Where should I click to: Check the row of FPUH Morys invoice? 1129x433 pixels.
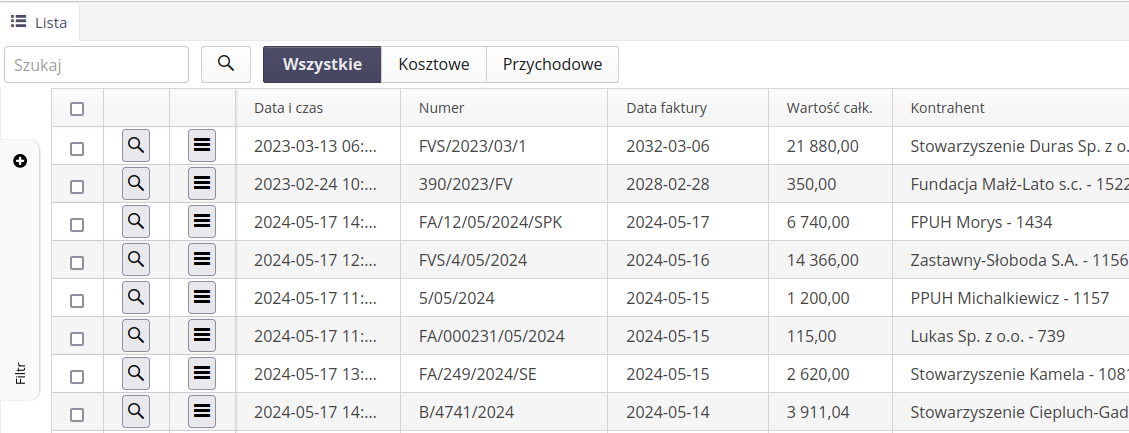tap(77, 224)
